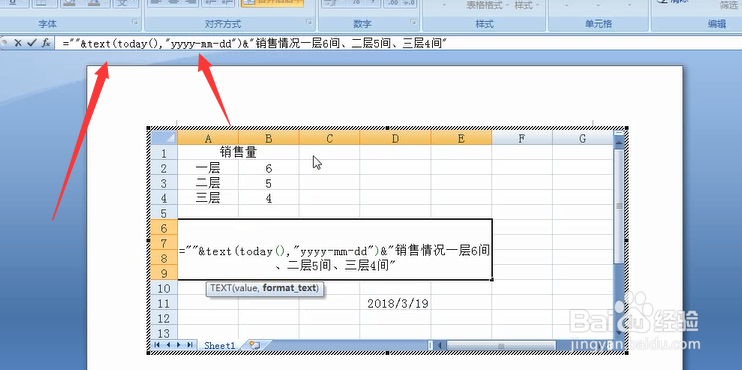This screenshot has width=742, height=370.
Task: Select row 4 header
Action: 164,198
